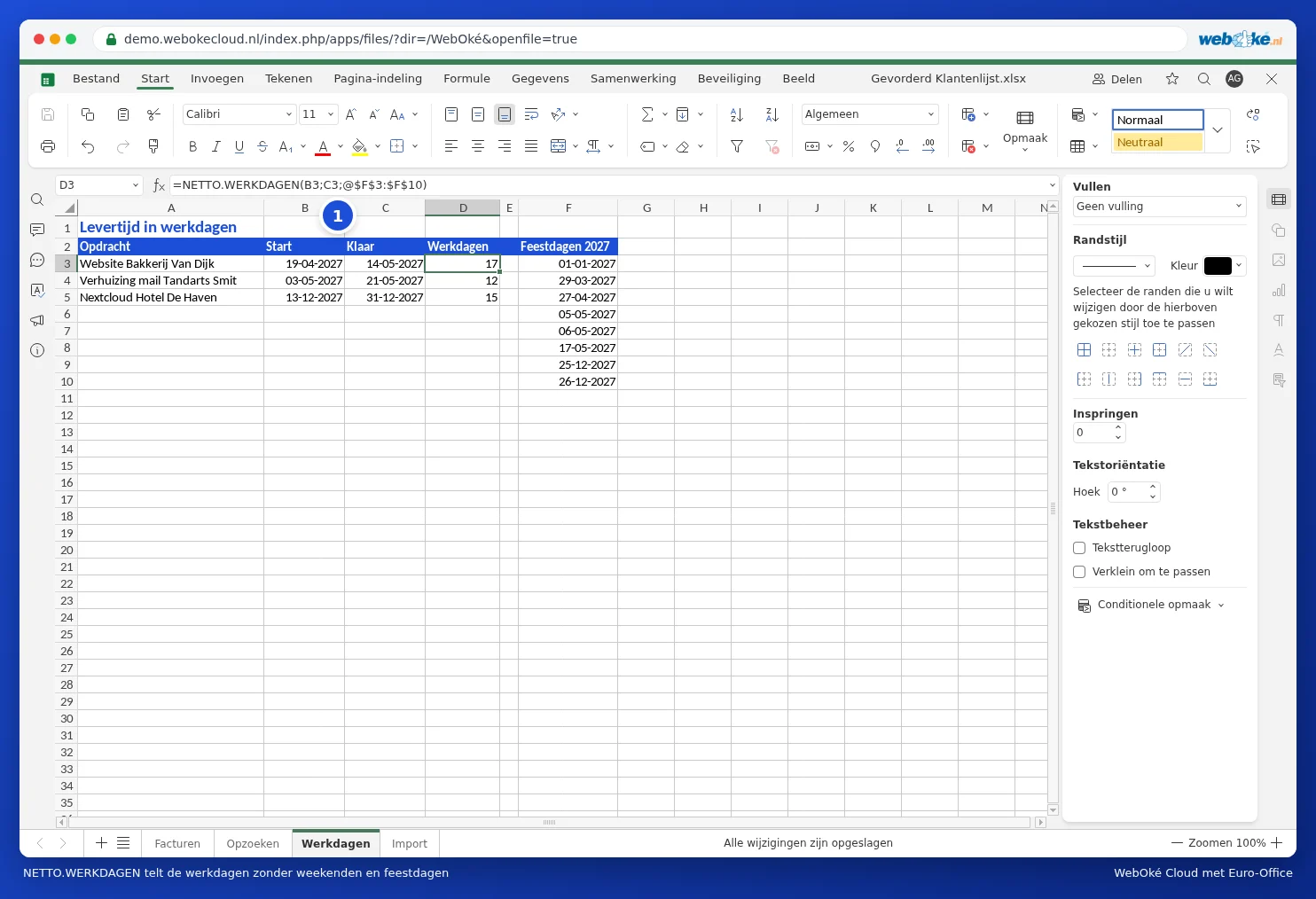Switch to the Import sheet tab
This screenshot has width=1316, height=899.
pos(410,843)
